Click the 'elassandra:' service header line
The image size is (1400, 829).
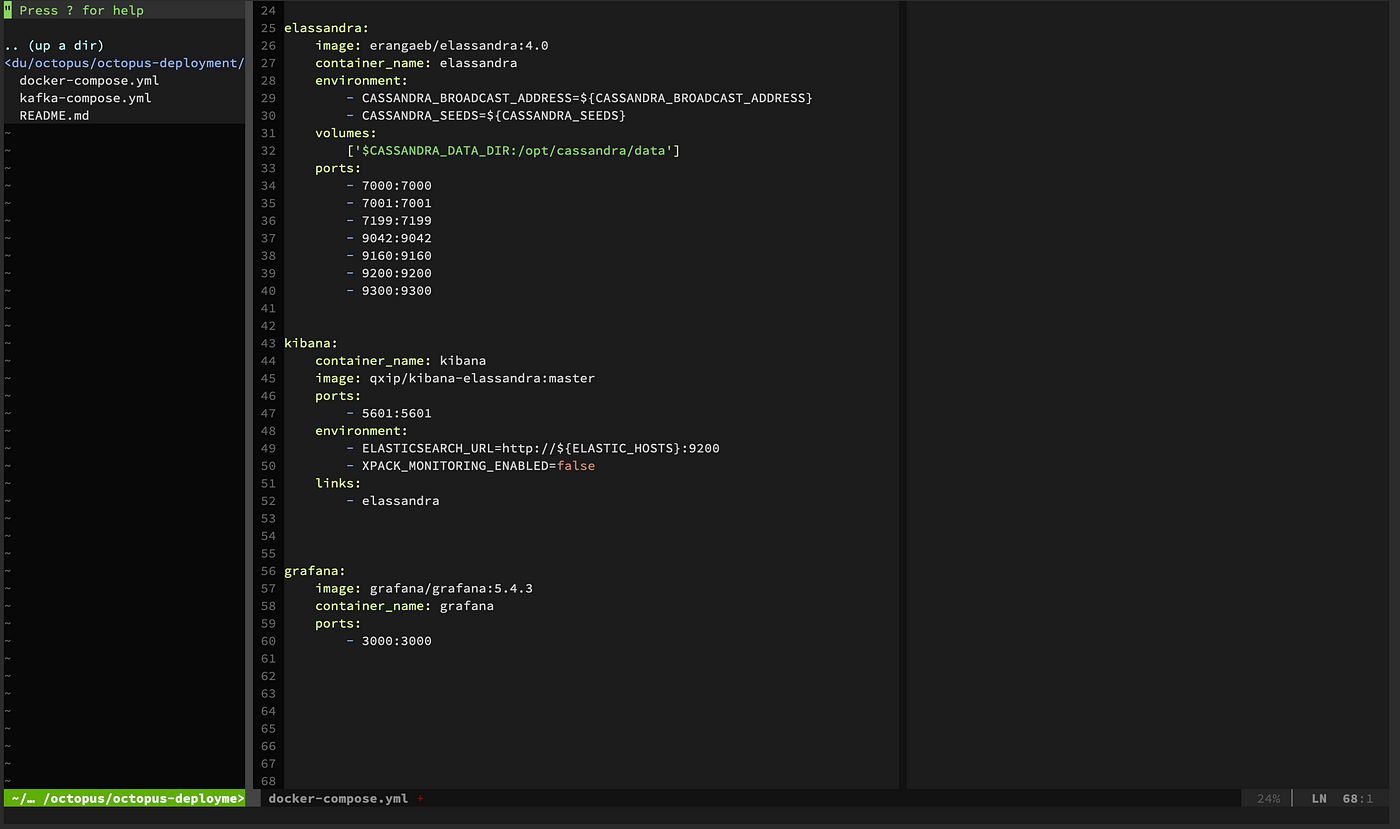point(325,28)
